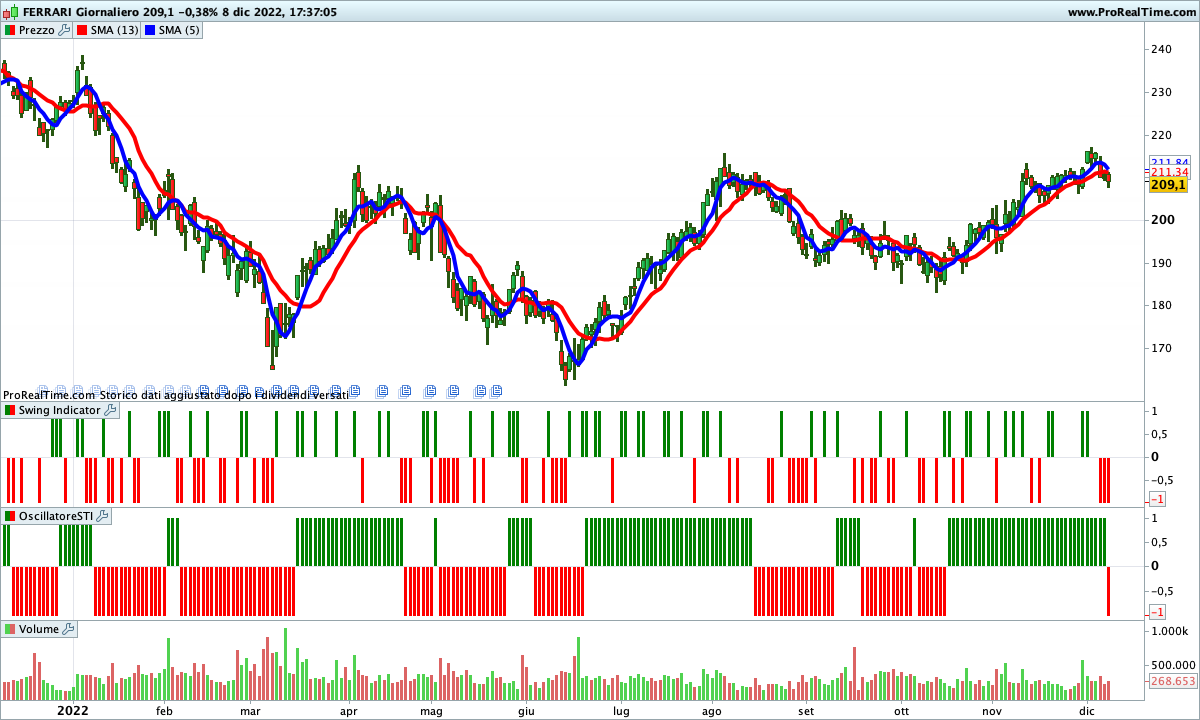Screen dimensions: 1200x720
Task: Click the nov month label
Action: [x=992, y=711]
